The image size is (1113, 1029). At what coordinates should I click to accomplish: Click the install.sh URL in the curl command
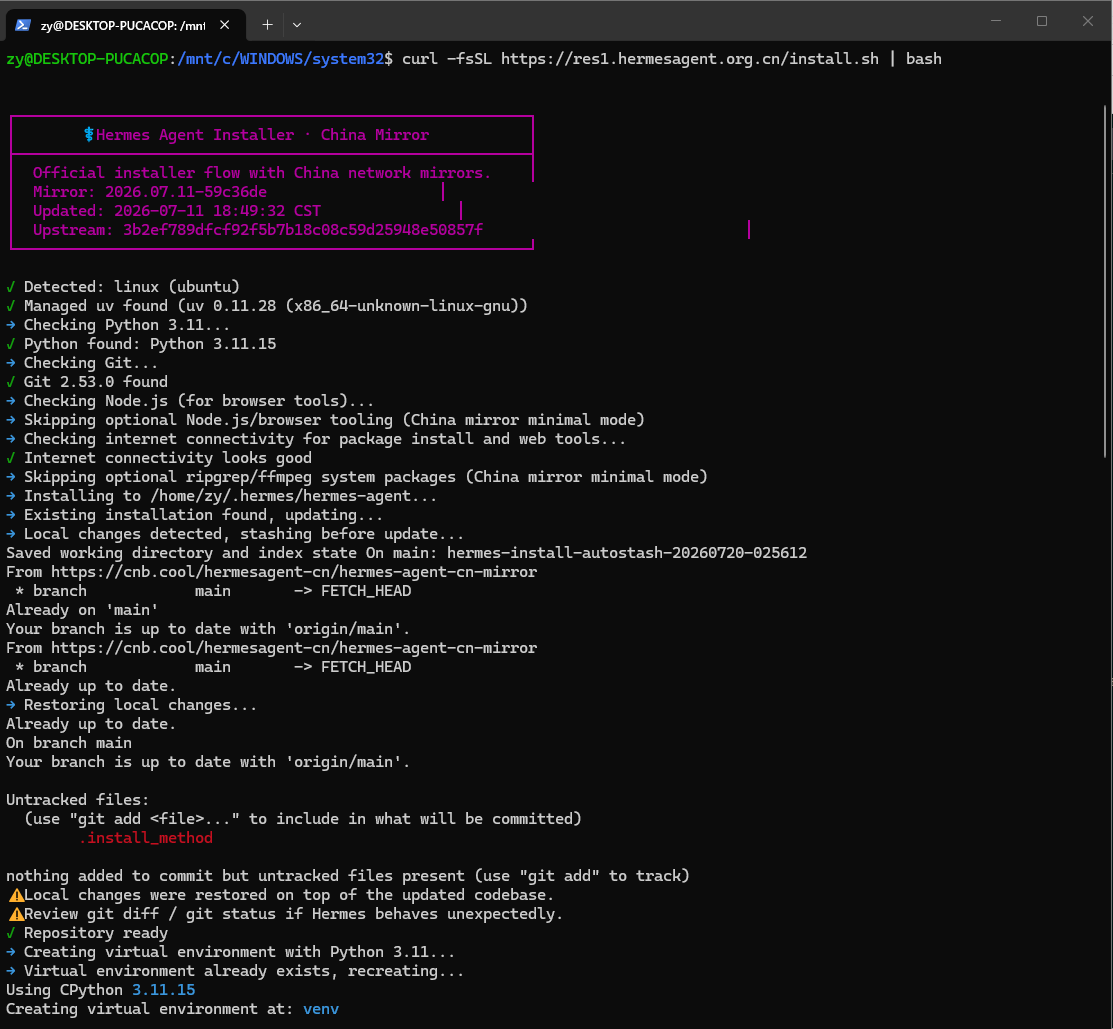point(689,59)
